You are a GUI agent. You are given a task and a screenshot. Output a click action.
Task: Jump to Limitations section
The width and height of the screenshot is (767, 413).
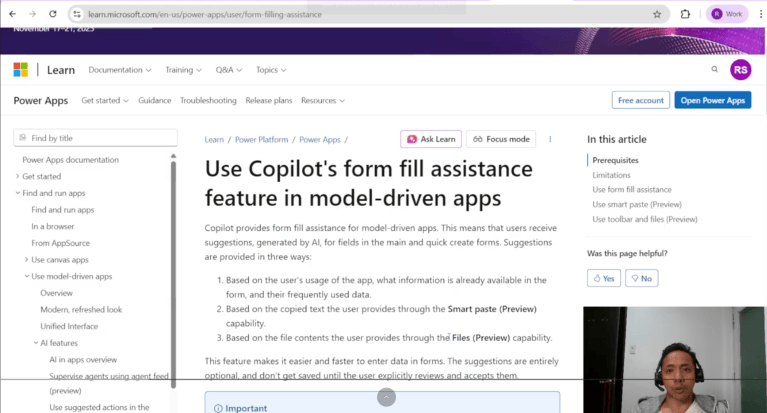tap(611, 175)
